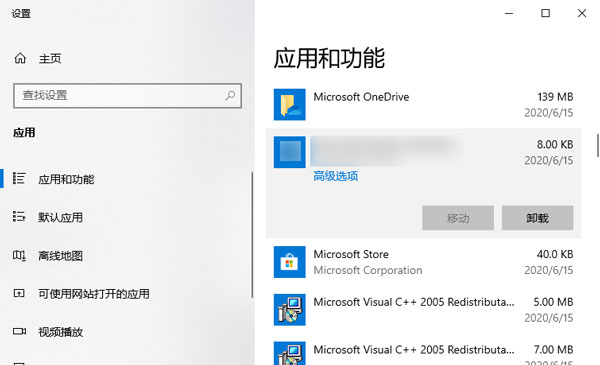Image resolution: width=600 pixels, height=365 pixels.
Task: Focus the 查找设置 search field
Action: [127, 96]
